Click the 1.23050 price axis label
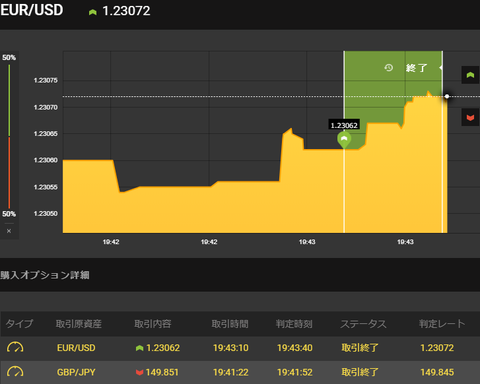Image resolution: width=480 pixels, height=384 pixels. point(45,213)
